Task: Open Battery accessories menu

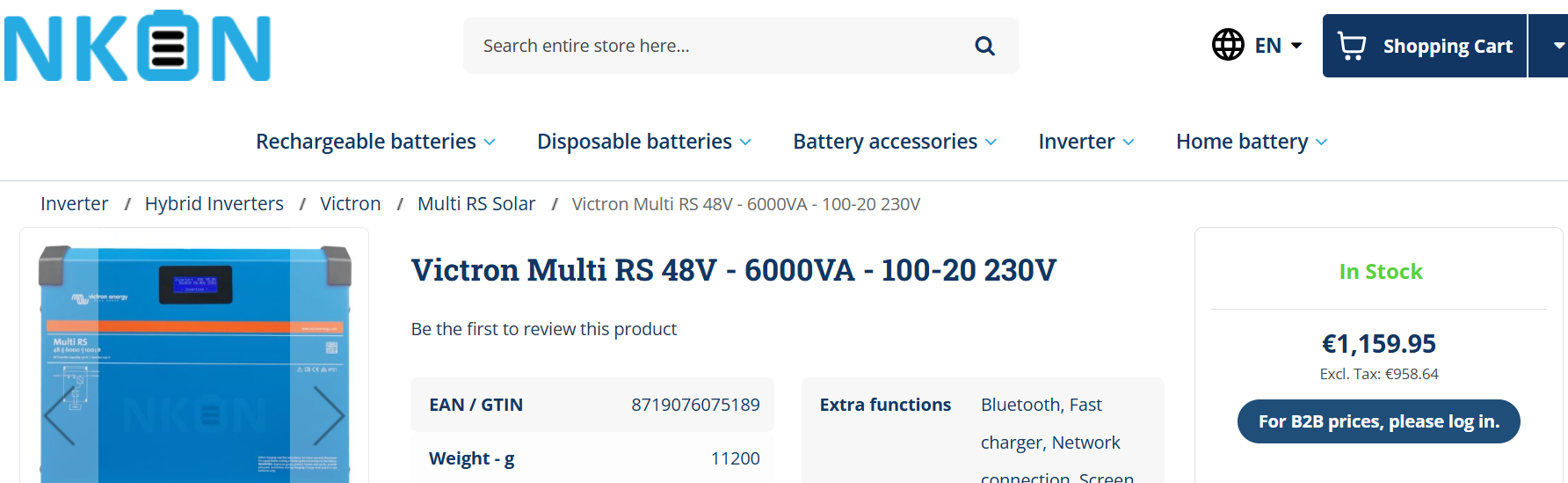Action: tap(894, 142)
